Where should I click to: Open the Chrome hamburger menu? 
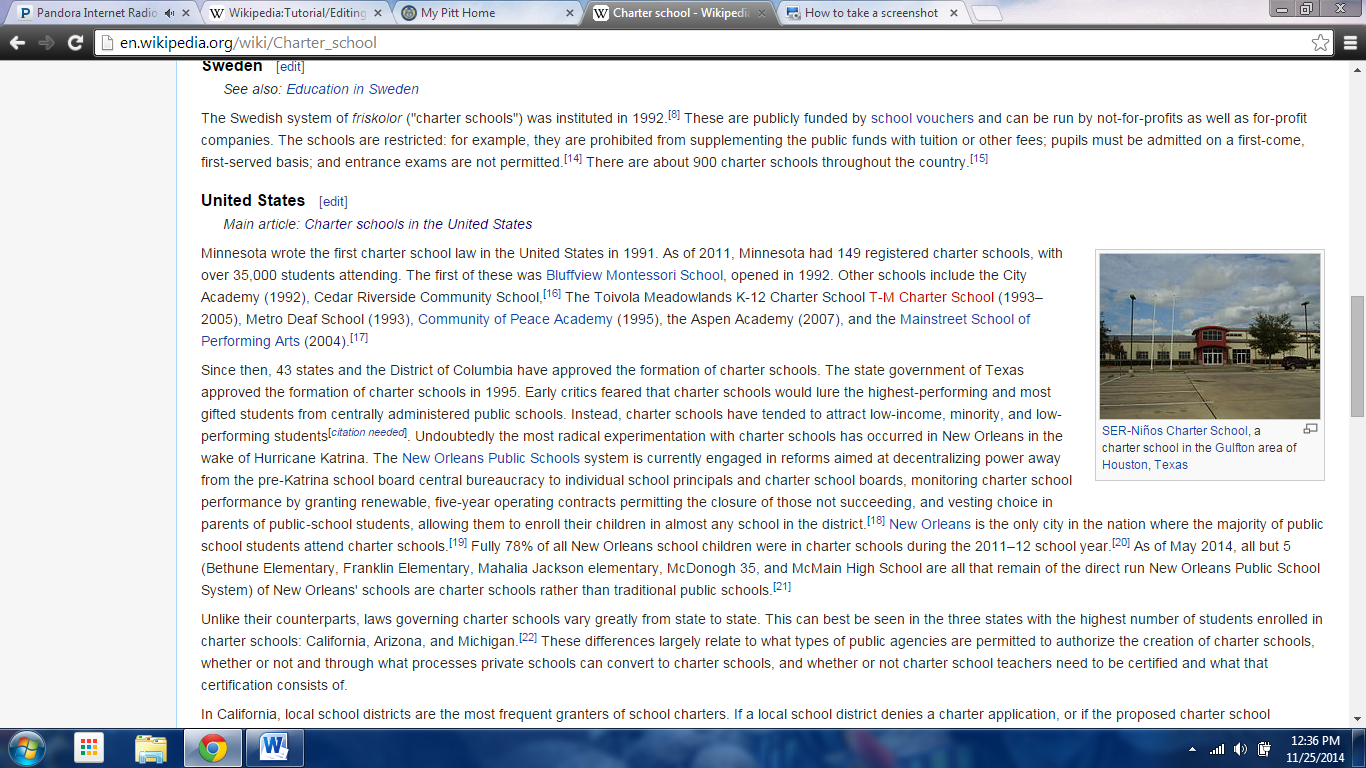[x=1348, y=43]
